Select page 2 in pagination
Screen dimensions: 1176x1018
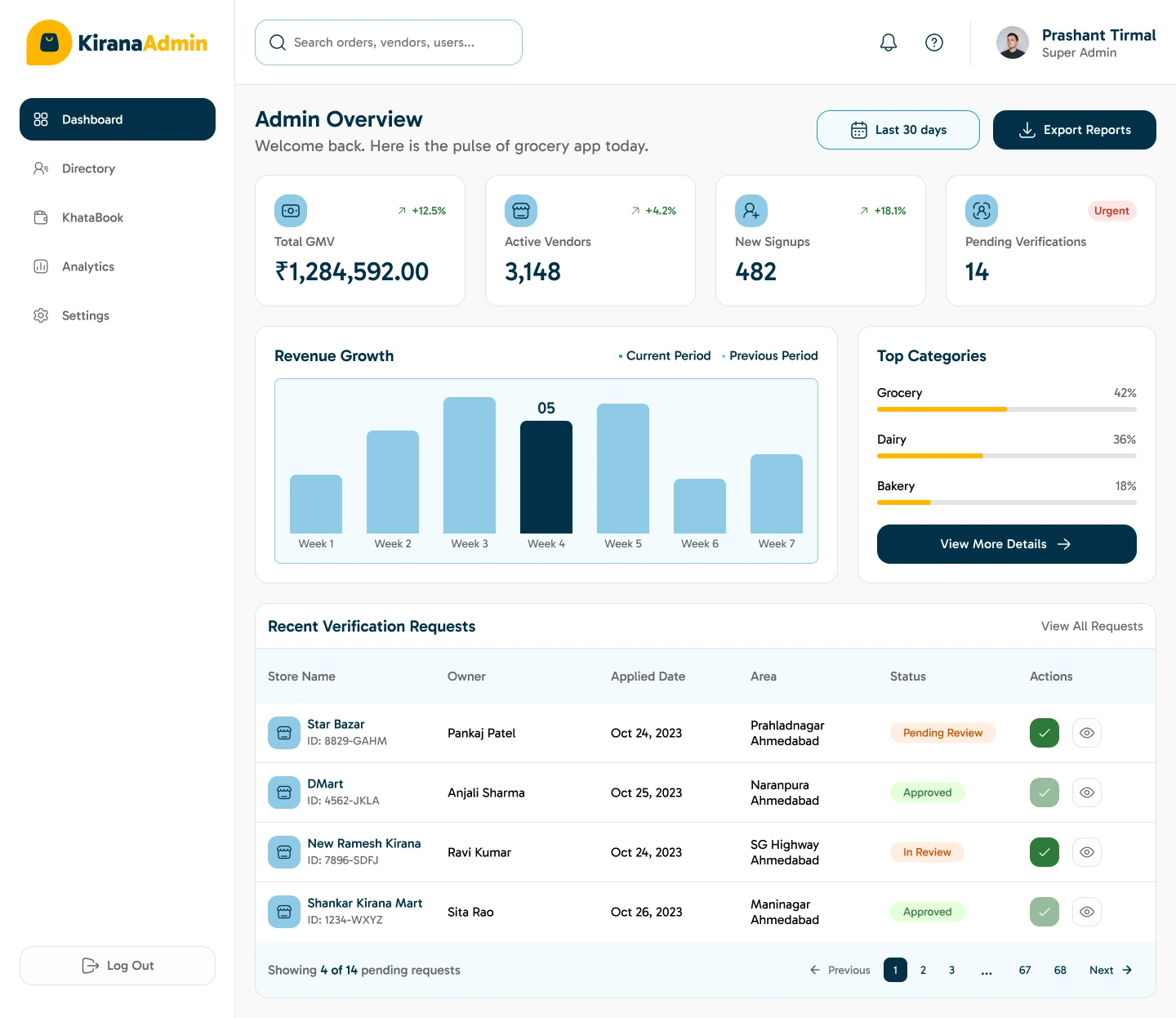point(923,970)
